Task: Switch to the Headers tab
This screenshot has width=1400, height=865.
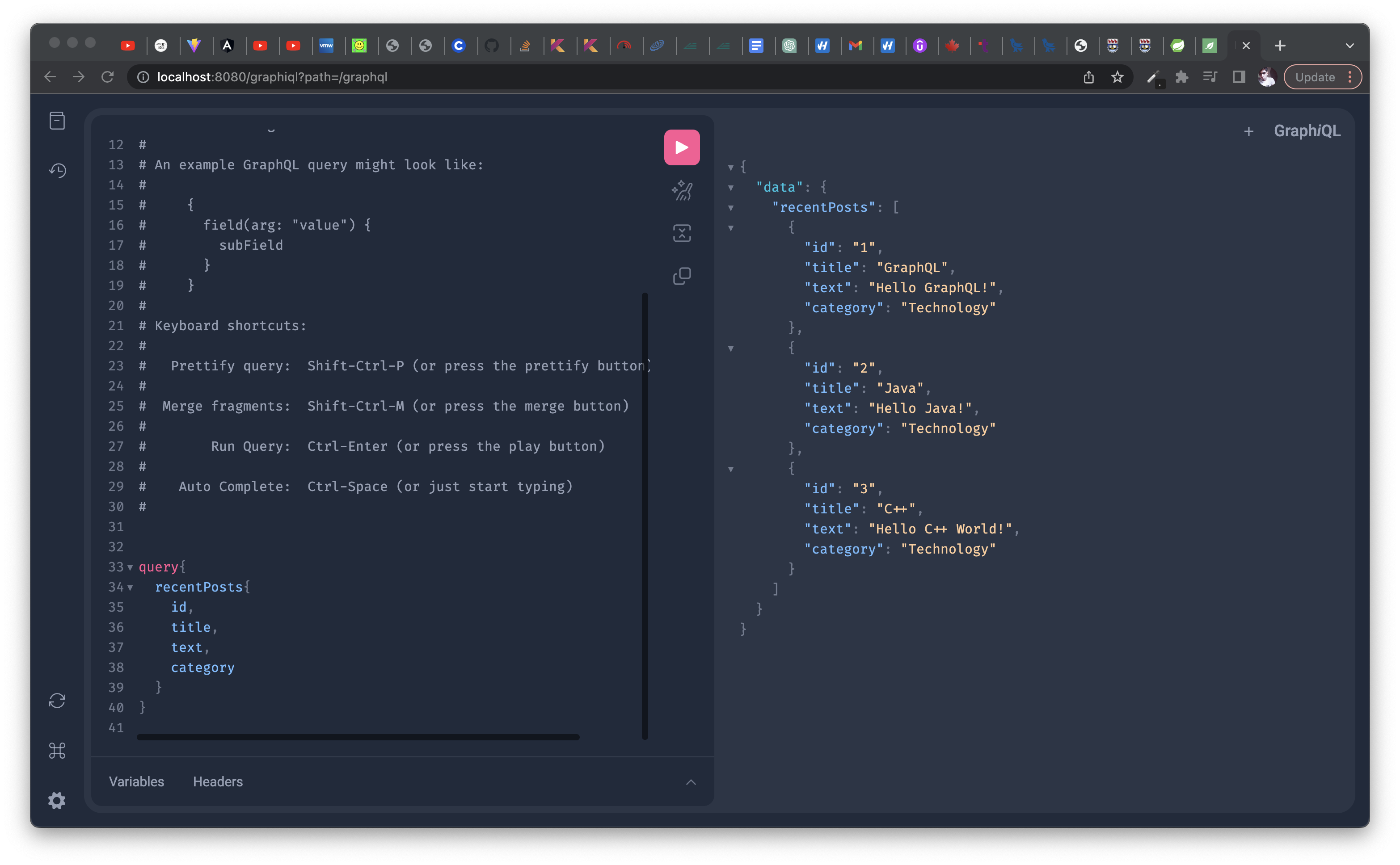Action: pos(218,781)
